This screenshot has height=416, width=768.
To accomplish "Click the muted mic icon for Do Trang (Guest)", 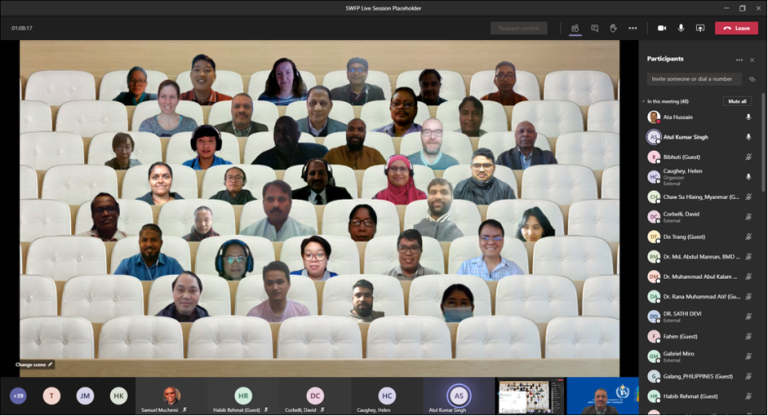I will click(x=748, y=237).
